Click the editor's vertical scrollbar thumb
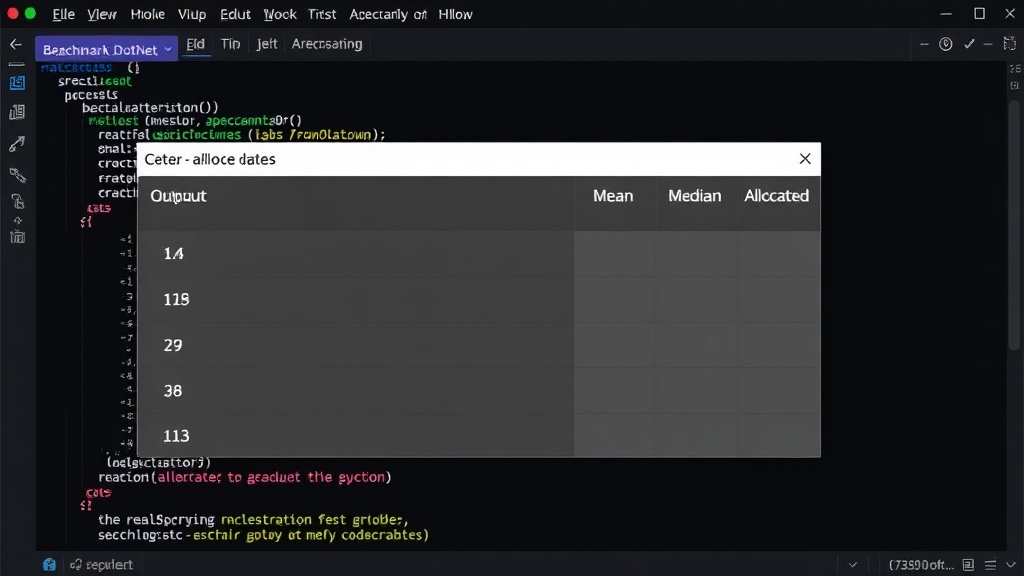1024x576 pixels. pos(1014,225)
